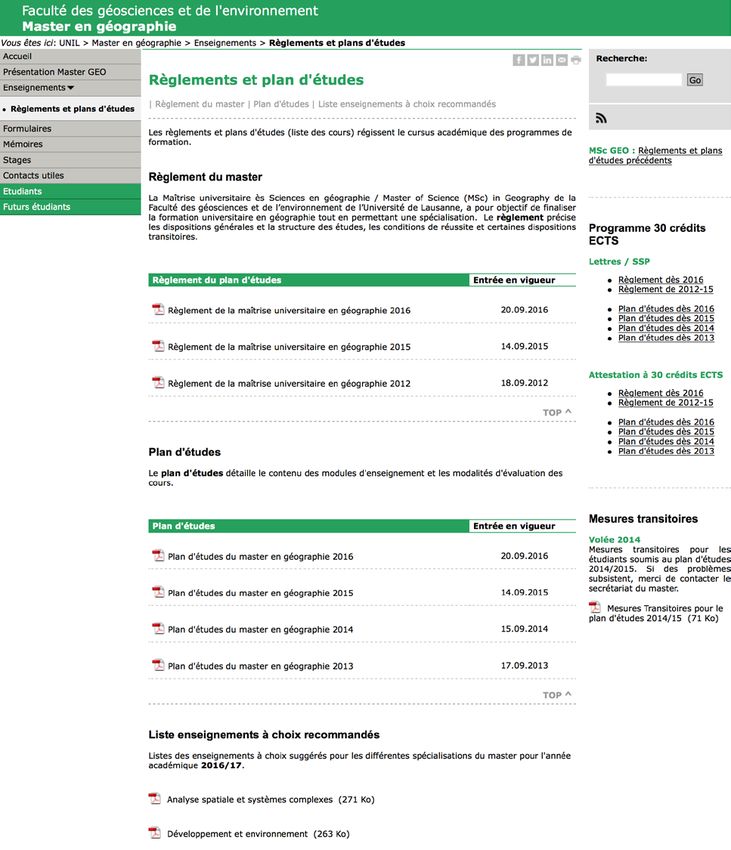The image size is (731, 850).
Task: Select Futurs étudiants in sidebar
Action: coord(37,207)
